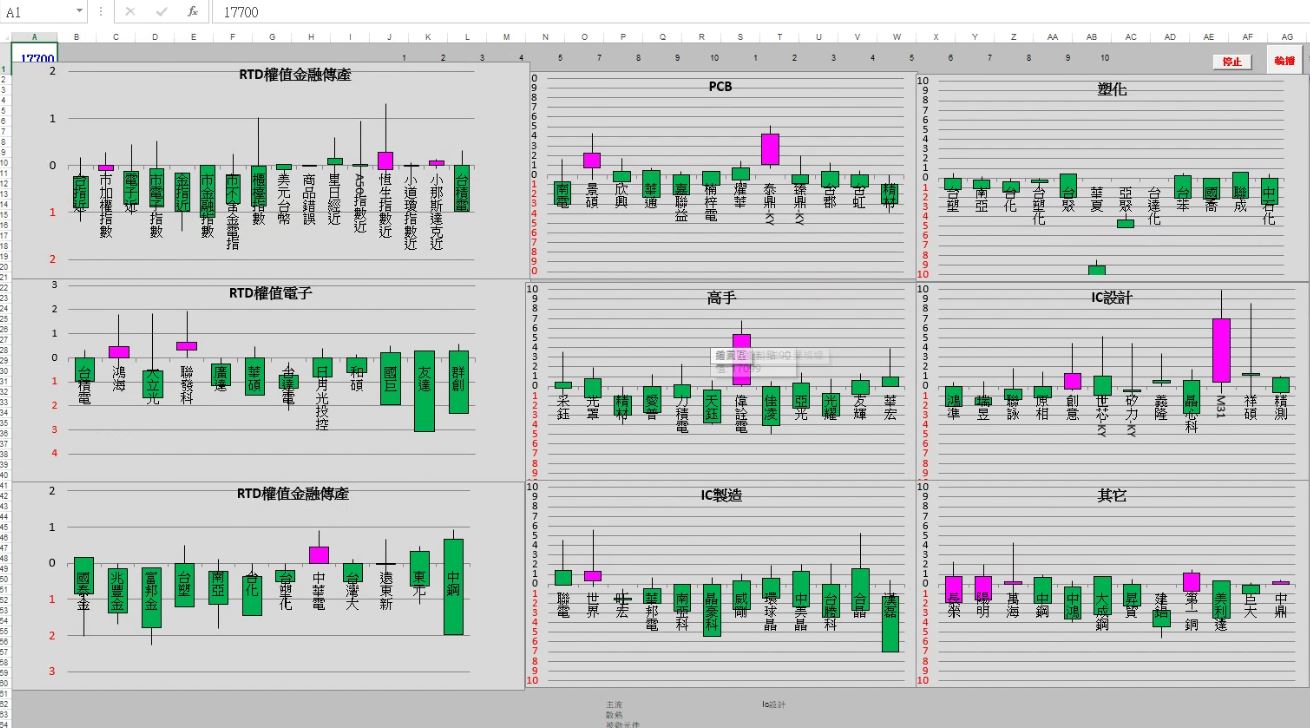Image resolution: width=1310 pixels, height=728 pixels.
Task: Select the 塑化 chart title
Action: coord(1111,89)
